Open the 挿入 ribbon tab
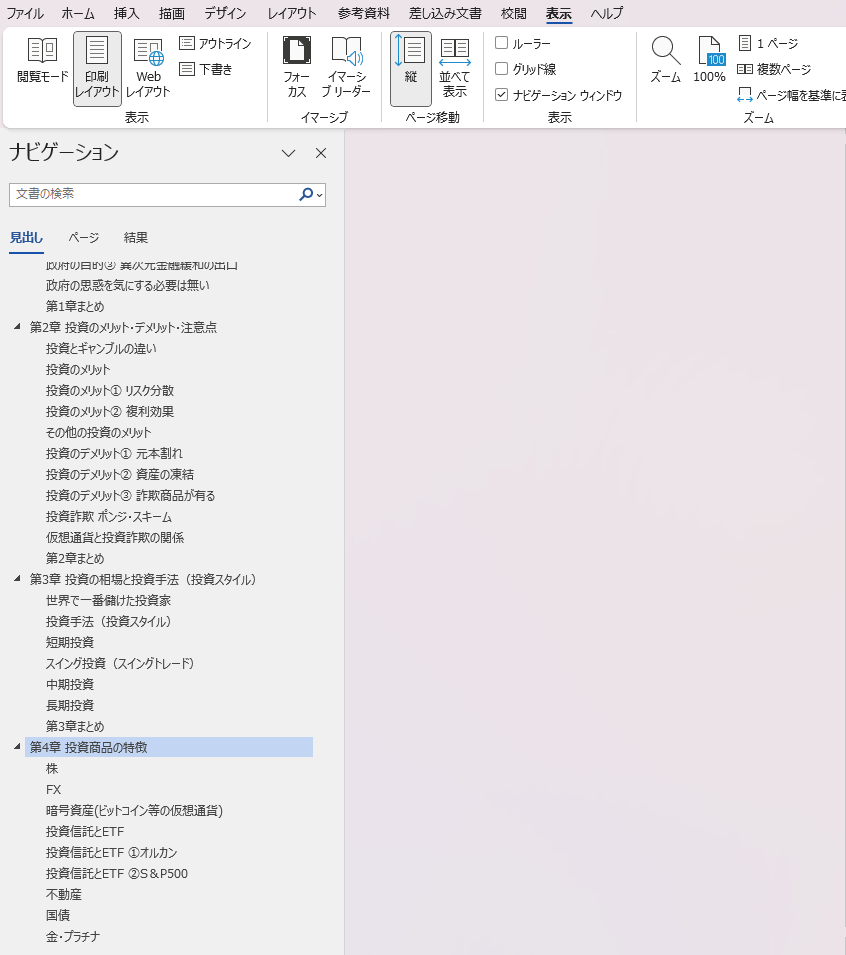846x955 pixels. click(127, 13)
